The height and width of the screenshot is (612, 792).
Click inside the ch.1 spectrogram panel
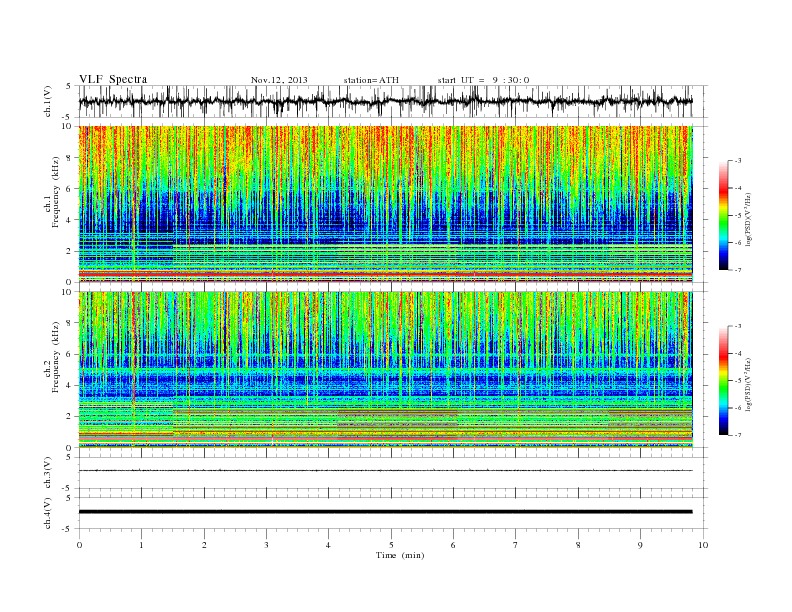tap(385, 204)
